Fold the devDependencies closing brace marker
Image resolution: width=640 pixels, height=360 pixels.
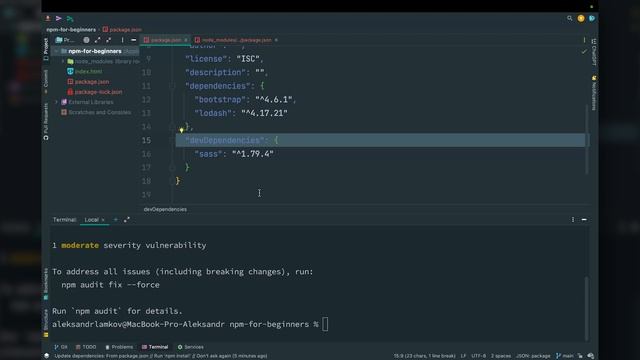[x=172, y=167]
